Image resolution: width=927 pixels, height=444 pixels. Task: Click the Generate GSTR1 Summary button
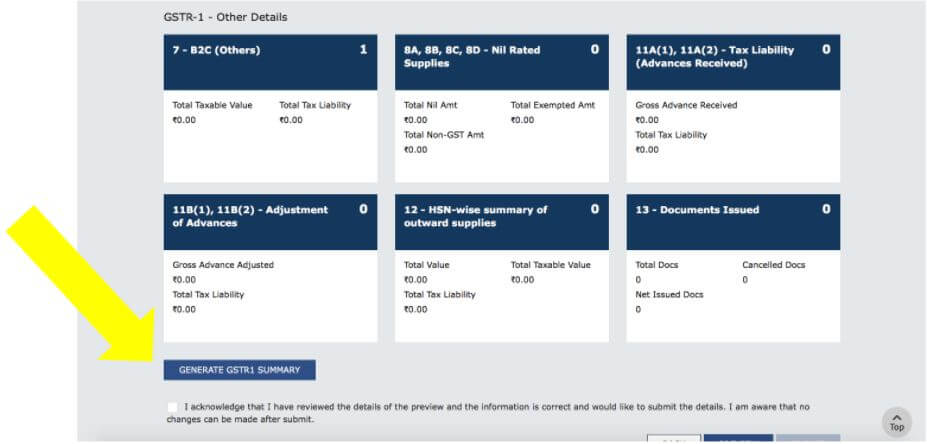click(239, 370)
